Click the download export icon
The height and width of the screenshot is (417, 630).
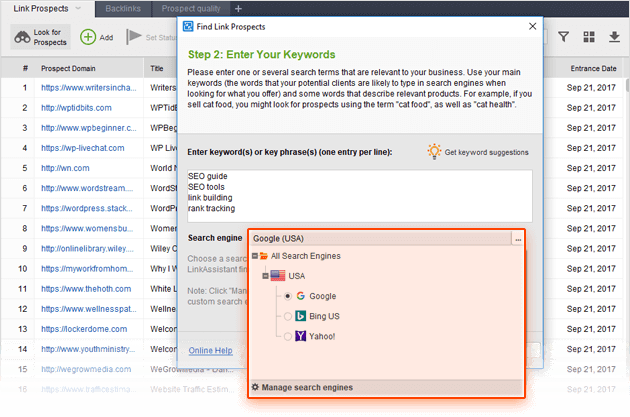tap(614, 37)
